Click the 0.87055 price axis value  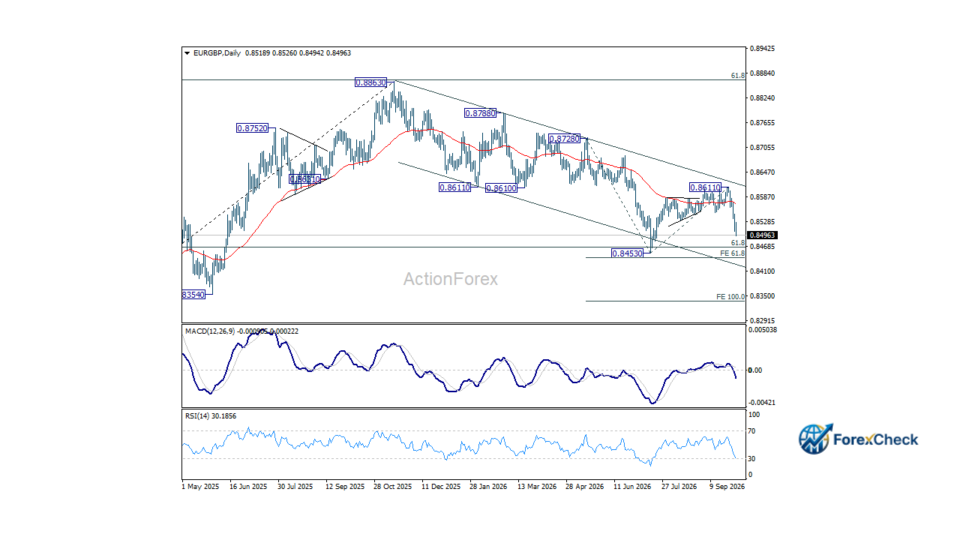click(762, 148)
